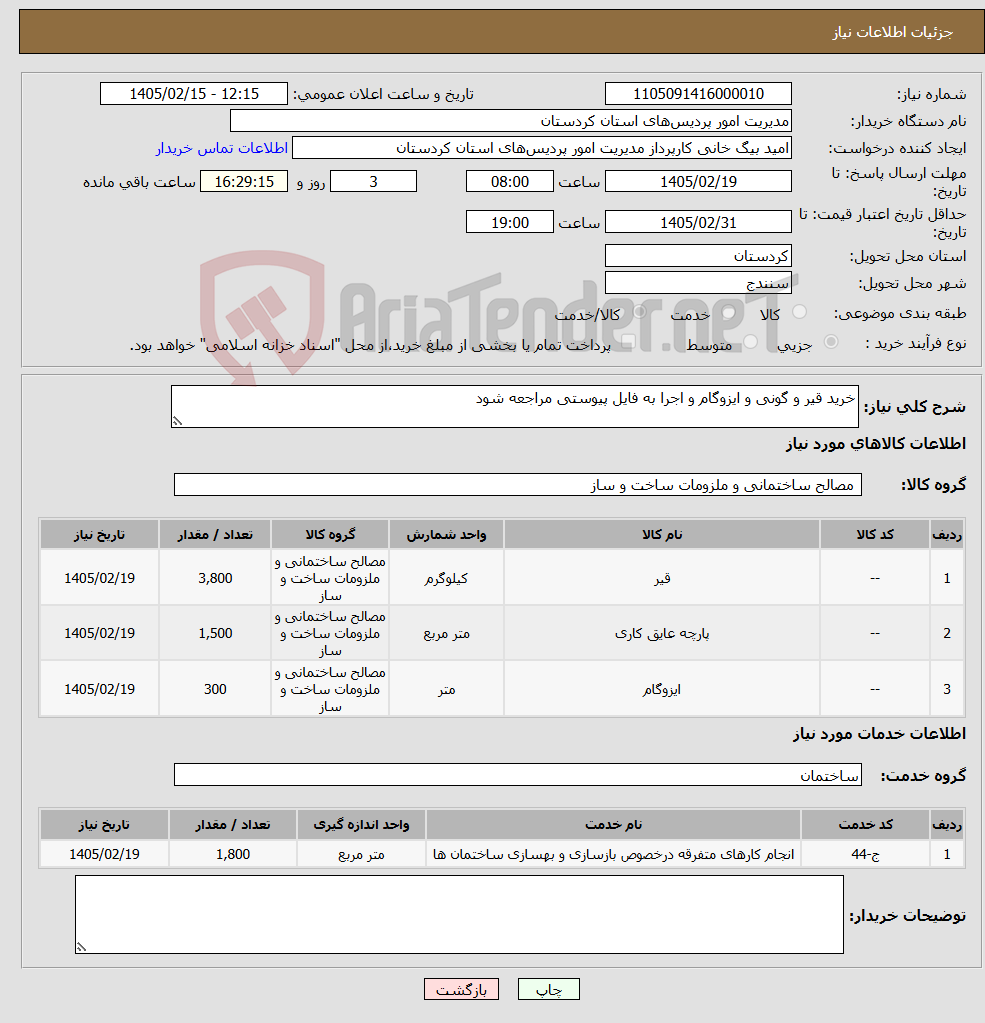Viewport: 985px width, 1023px height.
Task: Click the service code cell ج-44
Action: (865, 854)
